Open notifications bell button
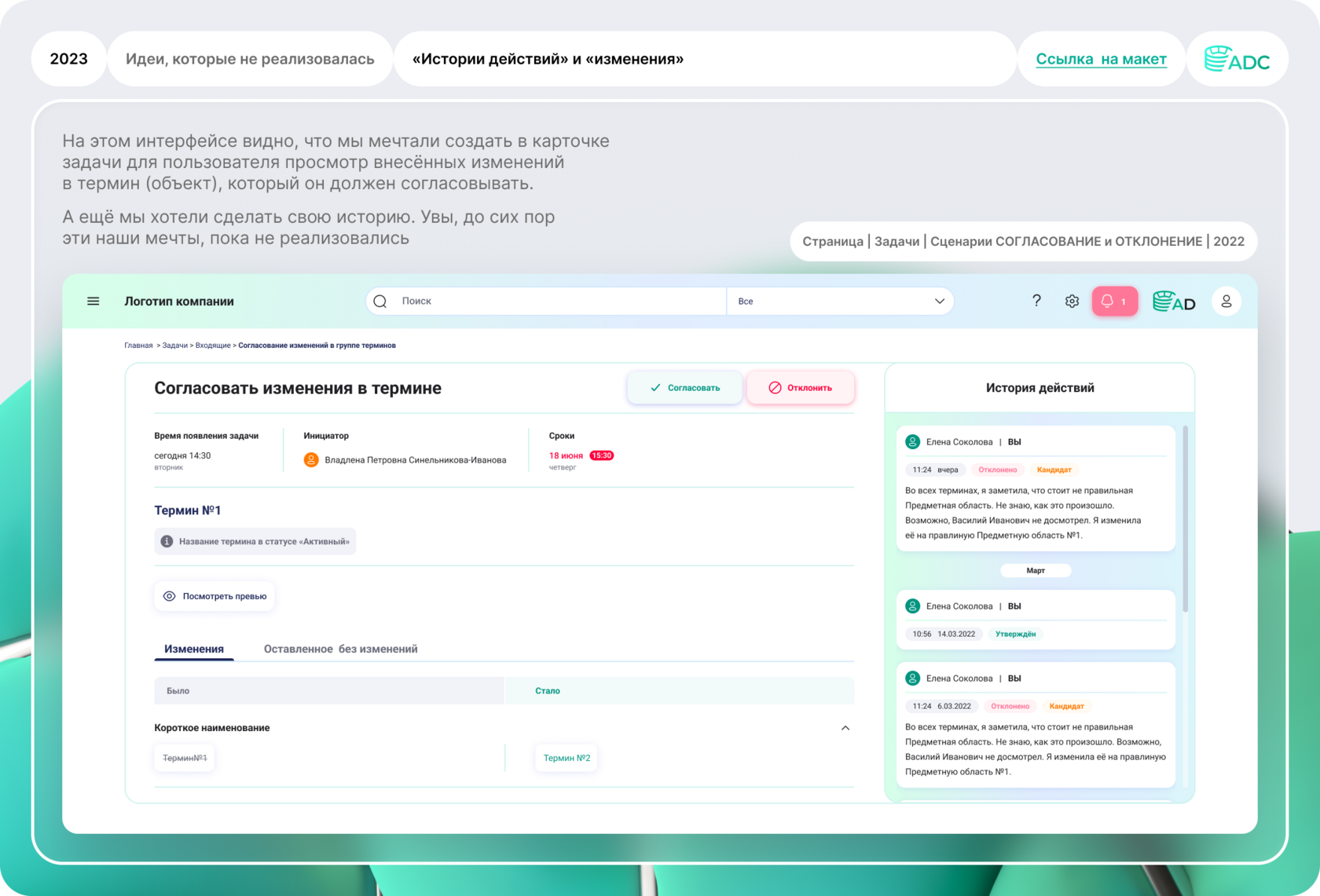This screenshot has height=896, width=1320. tap(1114, 302)
